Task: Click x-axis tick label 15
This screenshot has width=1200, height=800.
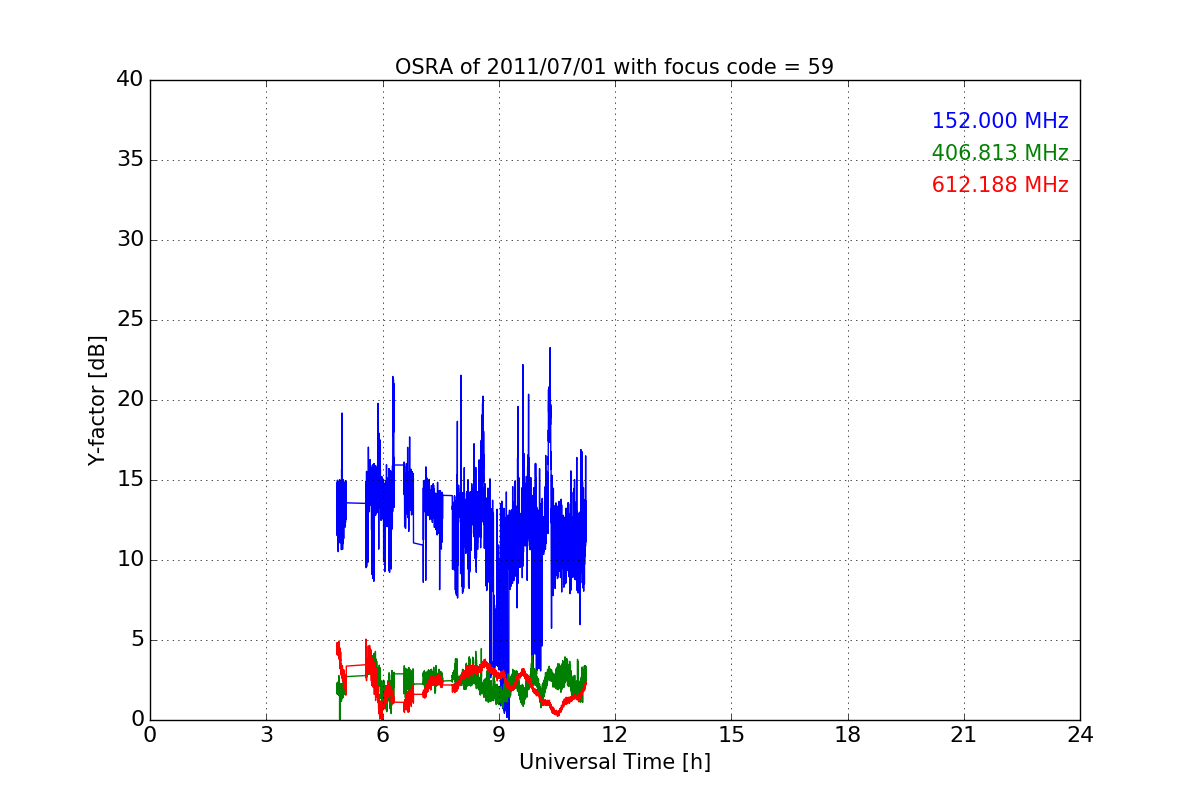Action: click(731, 734)
